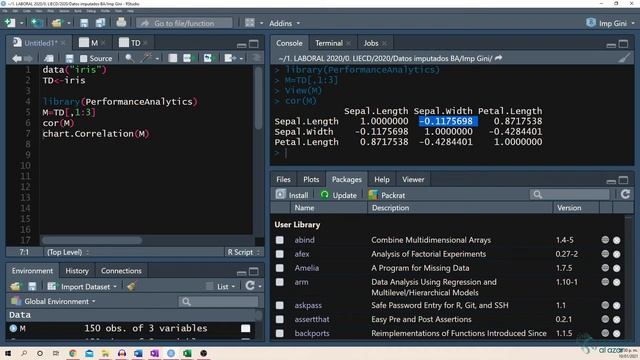Check the askpass package checkbox

(280, 305)
